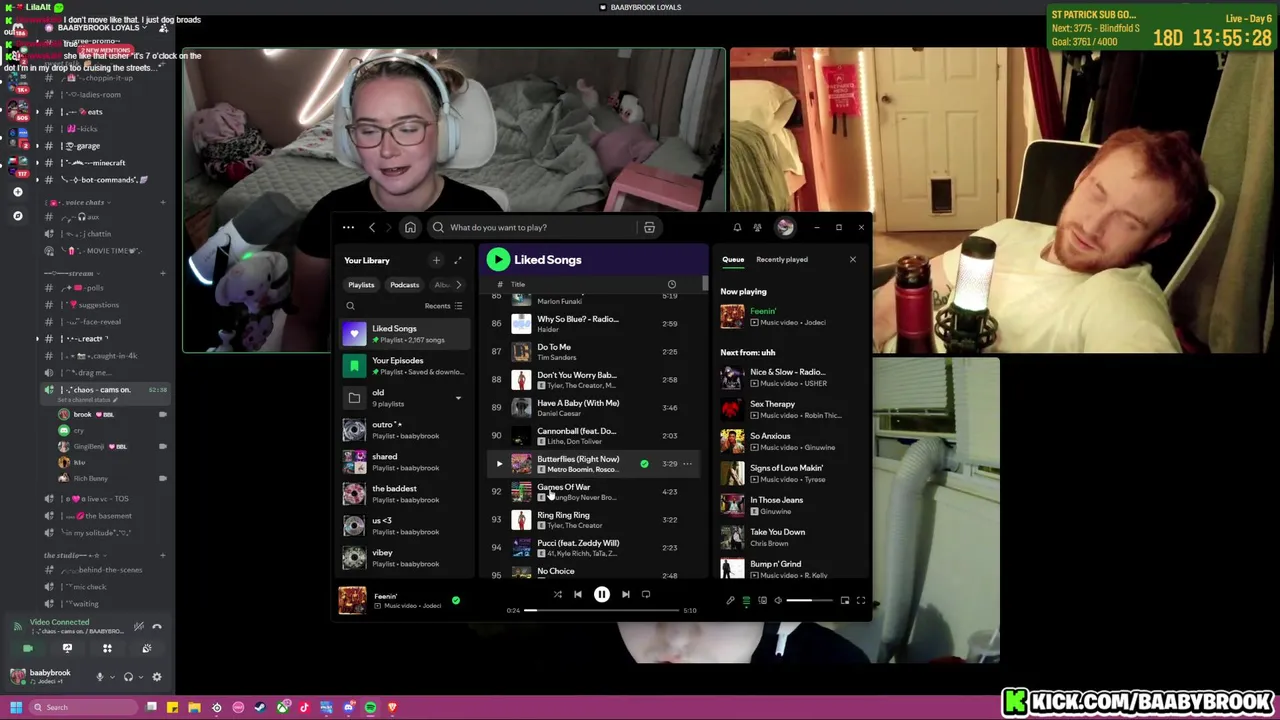Mute Spotify volume speaker icon
The image size is (1280, 720).
[x=778, y=600]
